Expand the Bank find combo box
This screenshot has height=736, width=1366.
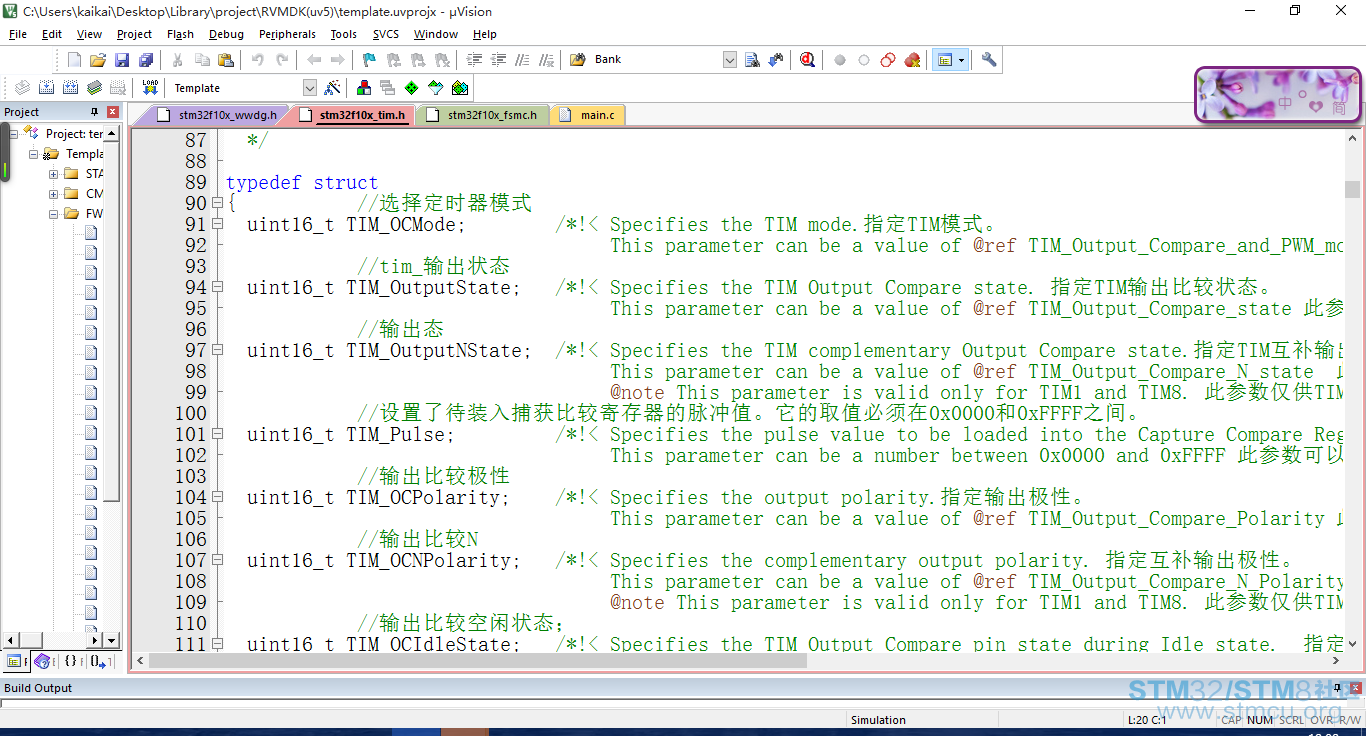(730, 60)
